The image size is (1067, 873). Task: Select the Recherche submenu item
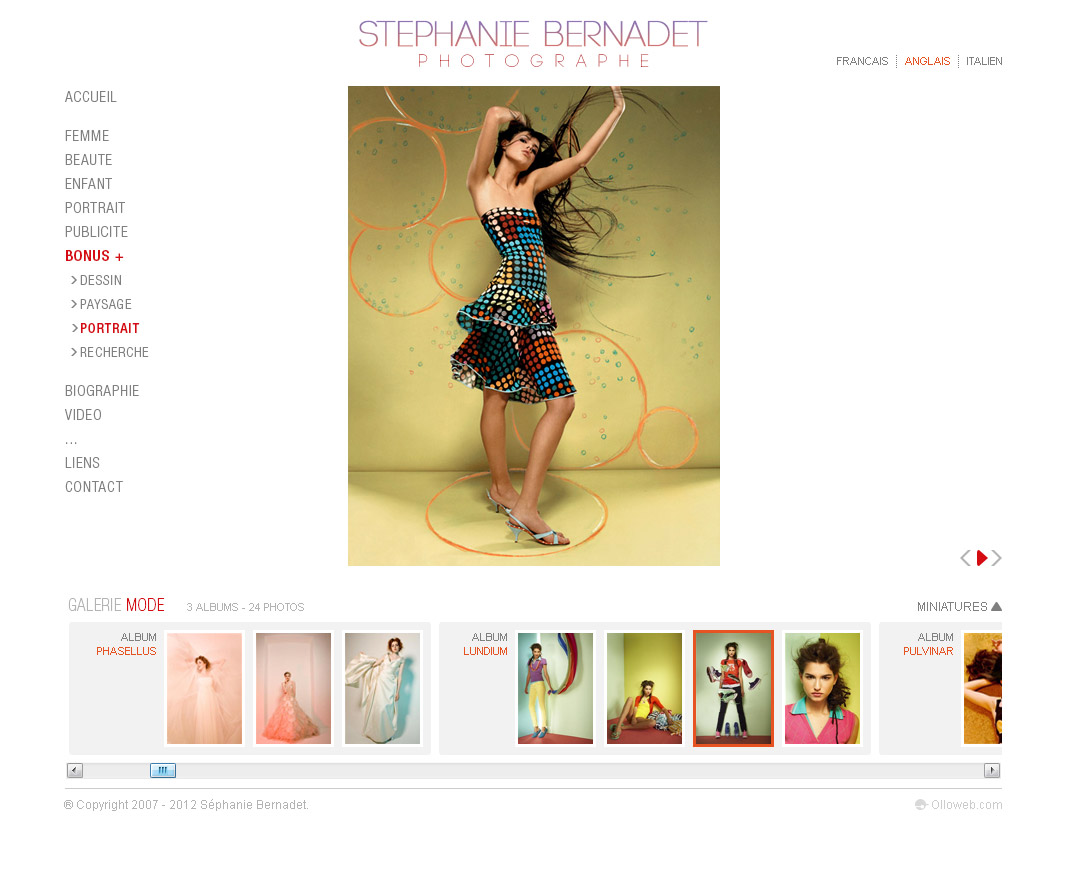114,353
